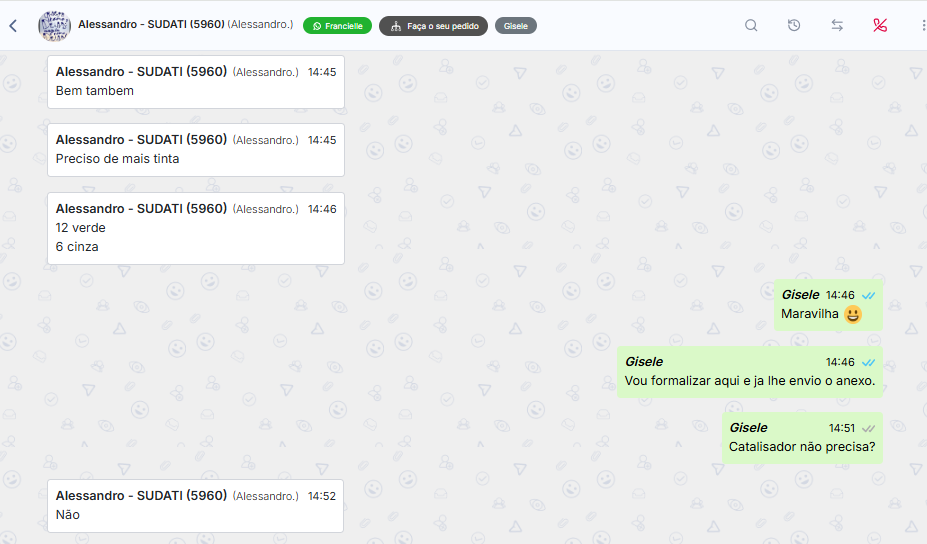
Task: Click the hierarchy icon in Faça o seu pedido
Action: pyautogui.click(x=396, y=26)
